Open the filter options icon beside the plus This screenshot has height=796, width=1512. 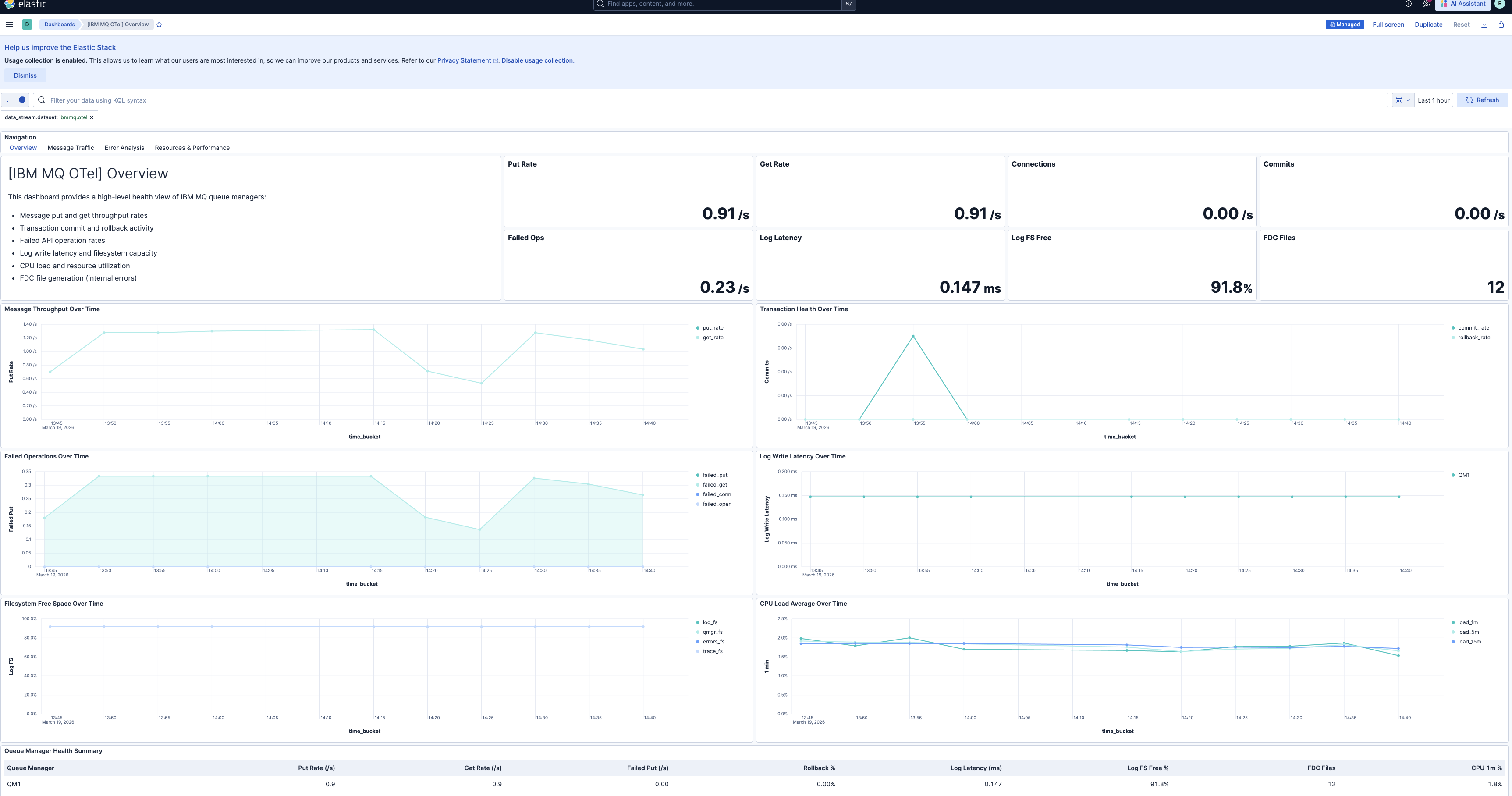point(8,100)
